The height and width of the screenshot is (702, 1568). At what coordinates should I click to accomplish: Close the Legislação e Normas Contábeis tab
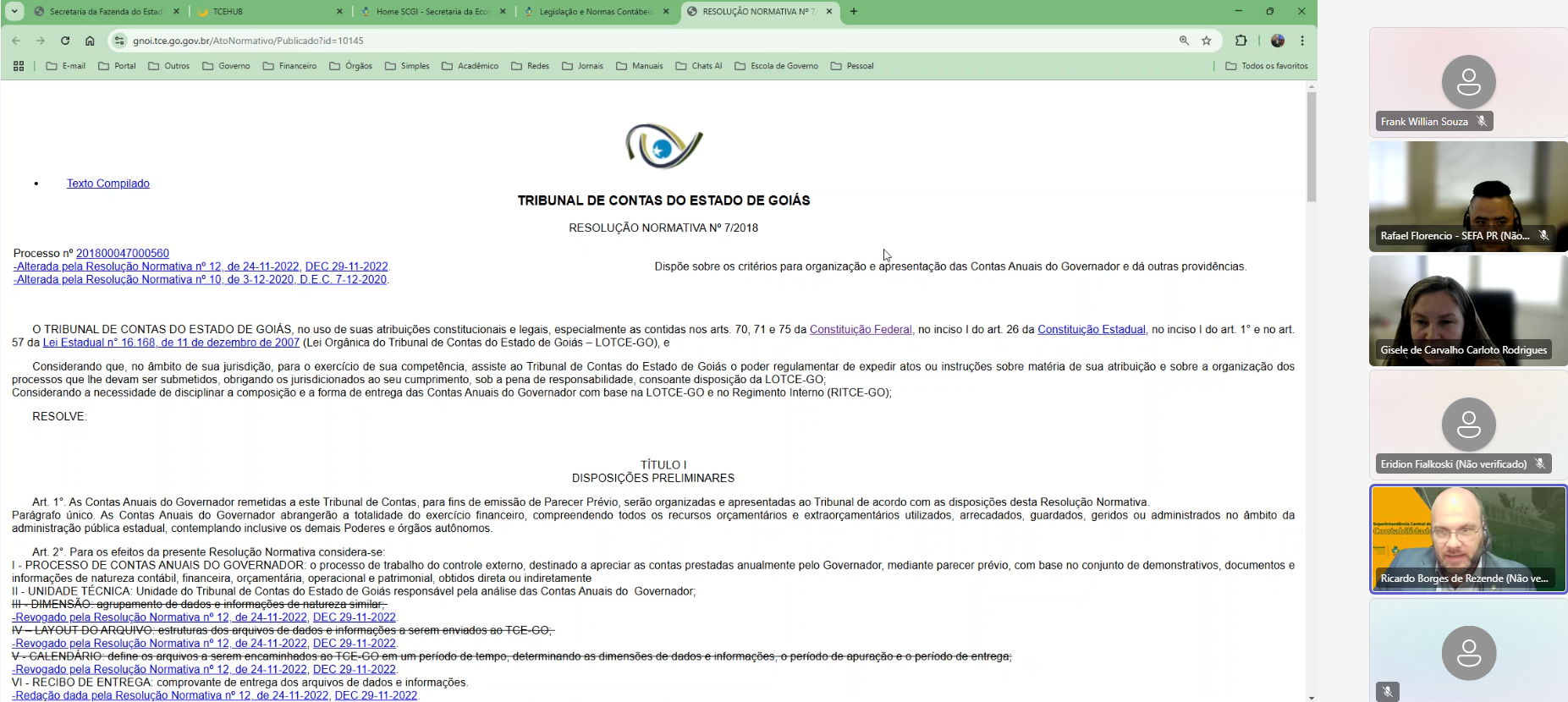666,12
